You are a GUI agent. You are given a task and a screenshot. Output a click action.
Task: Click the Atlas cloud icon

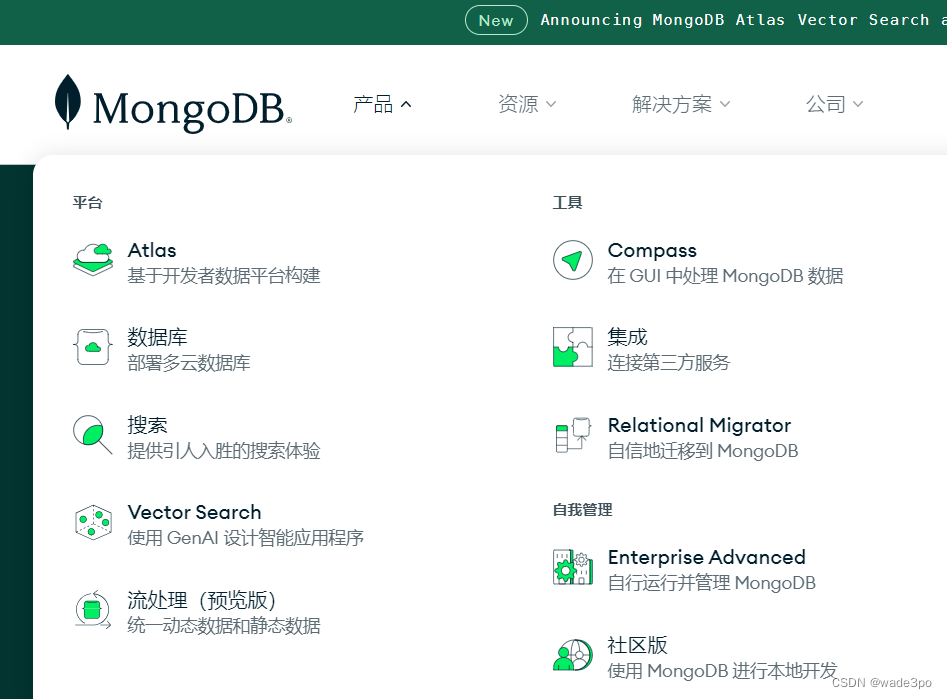coord(93,260)
